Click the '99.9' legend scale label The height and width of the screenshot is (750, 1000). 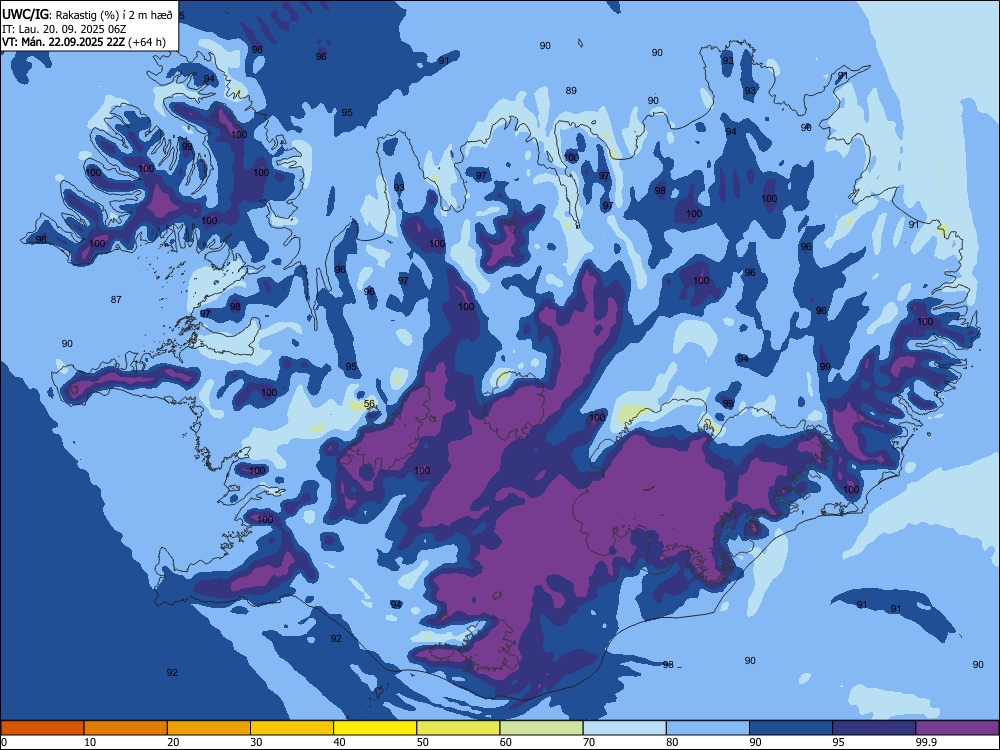(925, 742)
